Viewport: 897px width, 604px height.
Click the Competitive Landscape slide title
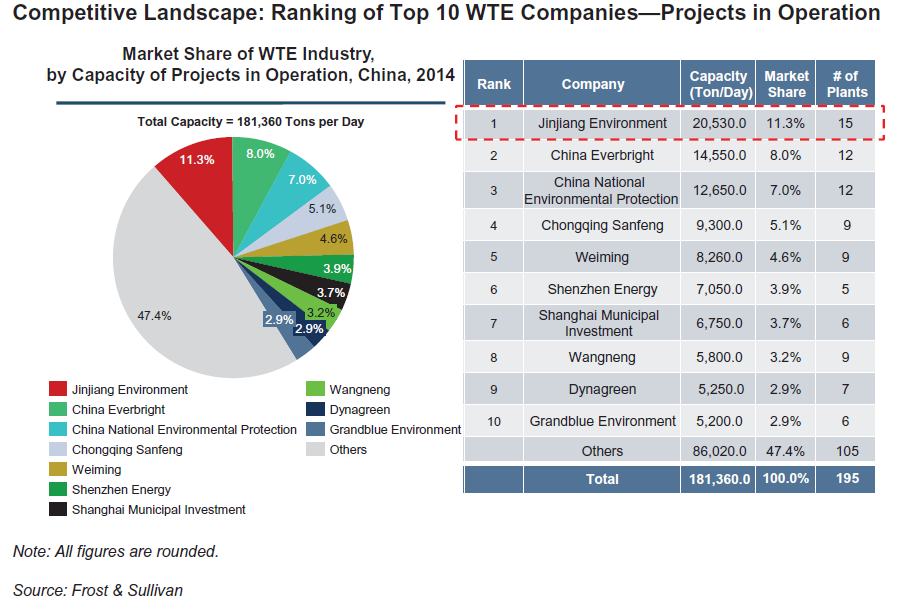[x=446, y=13]
